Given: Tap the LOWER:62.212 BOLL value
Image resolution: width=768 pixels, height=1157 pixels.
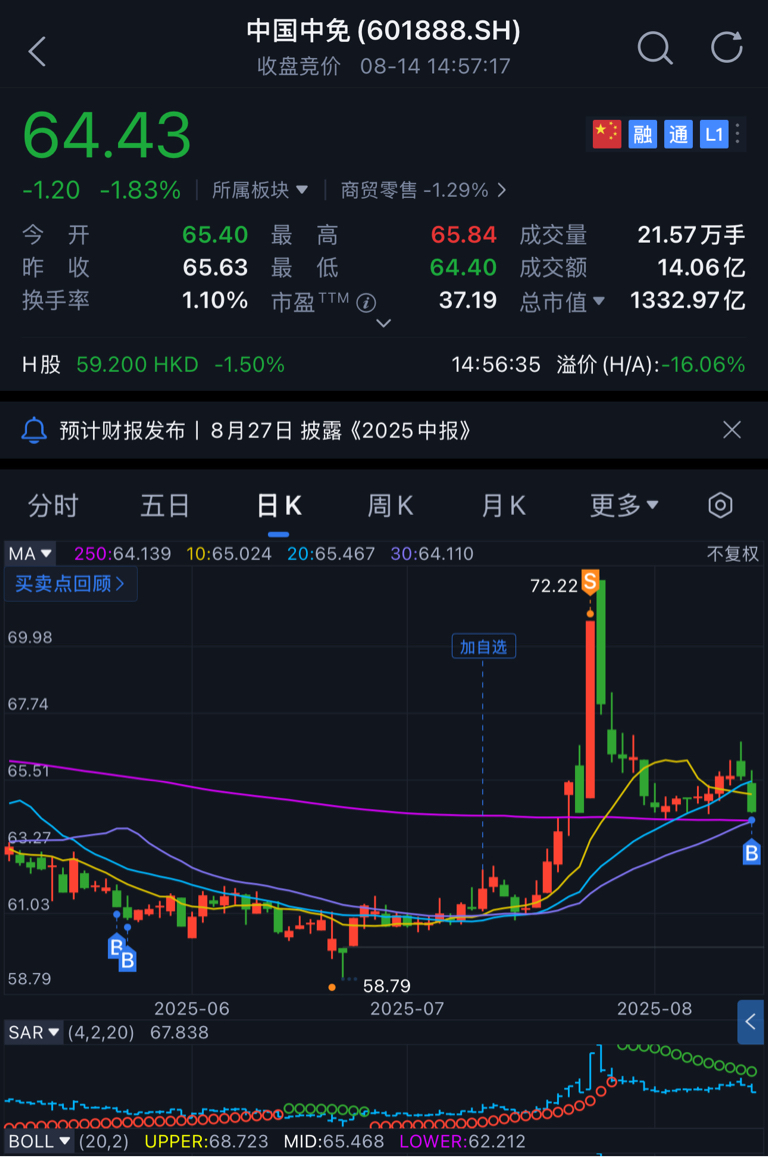Looking at the screenshot, I should pos(462,1142).
